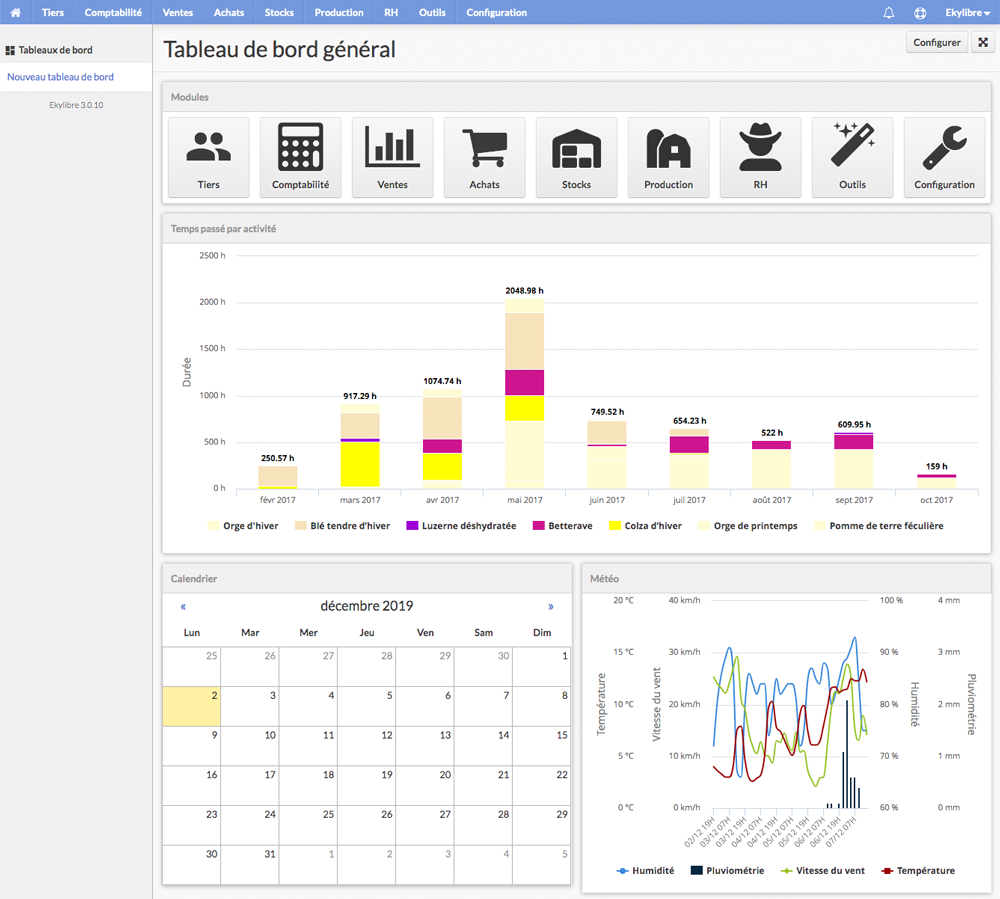Open the Tiers module tile
This screenshot has width=1000, height=899.
click(x=209, y=157)
